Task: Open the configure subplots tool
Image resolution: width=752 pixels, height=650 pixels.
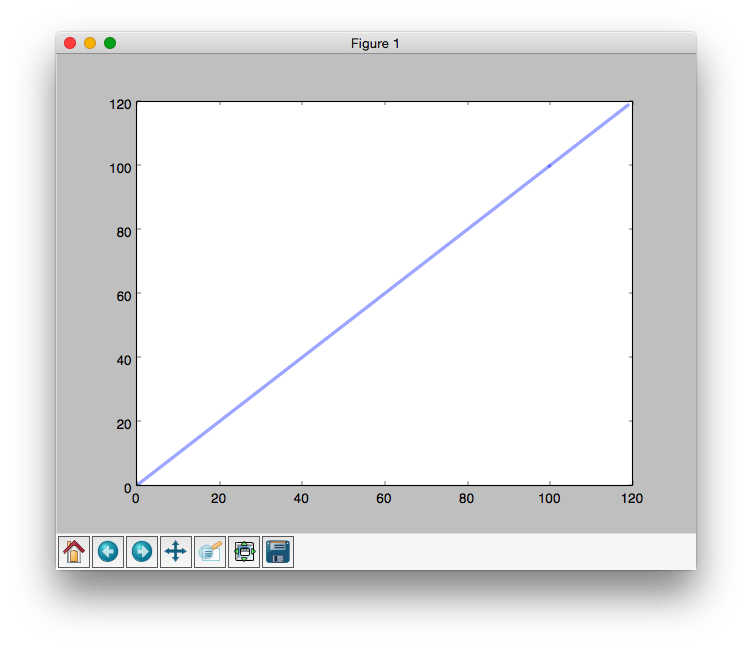Action: tap(244, 552)
